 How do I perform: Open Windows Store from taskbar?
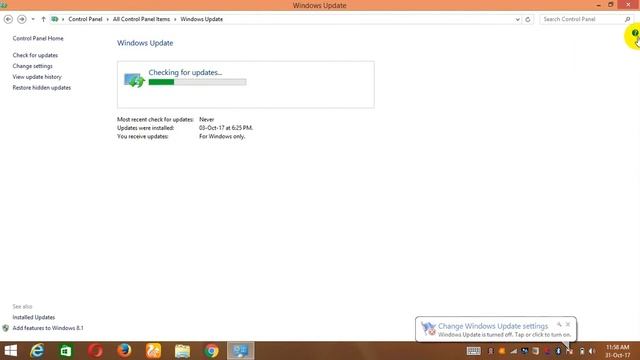66,351
